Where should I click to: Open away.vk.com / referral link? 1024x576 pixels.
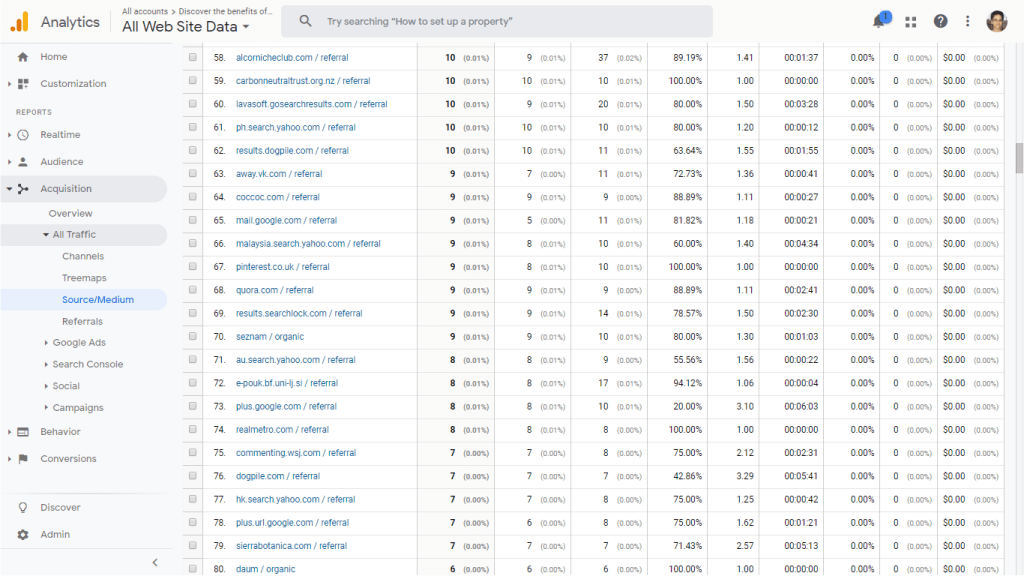tap(279, 174)
